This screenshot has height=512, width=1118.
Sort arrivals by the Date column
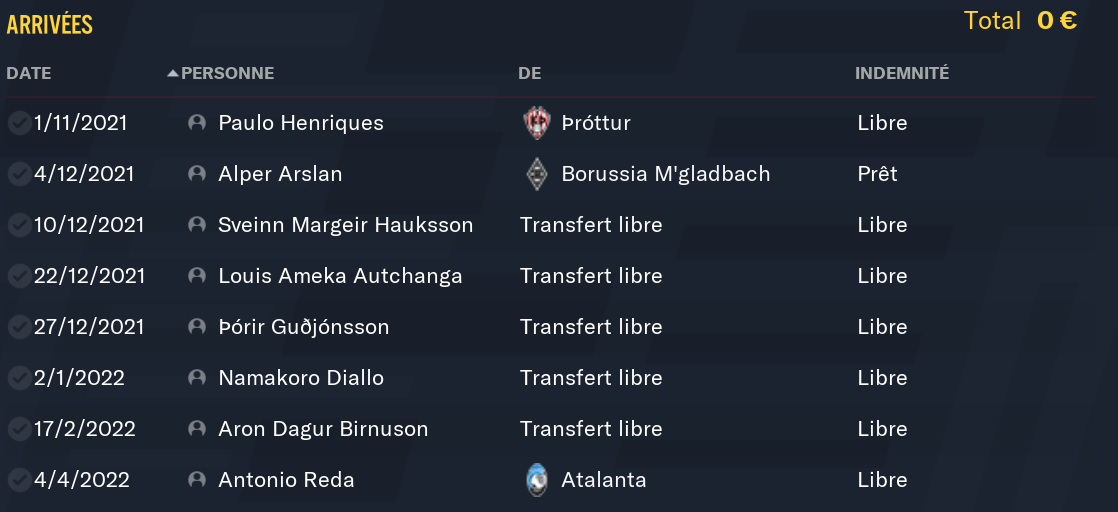28,73
